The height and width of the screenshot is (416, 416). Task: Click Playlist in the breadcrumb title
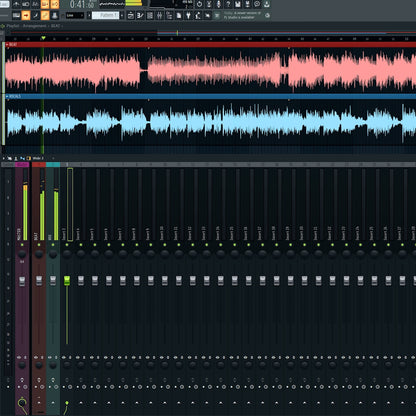click(13, 26)
